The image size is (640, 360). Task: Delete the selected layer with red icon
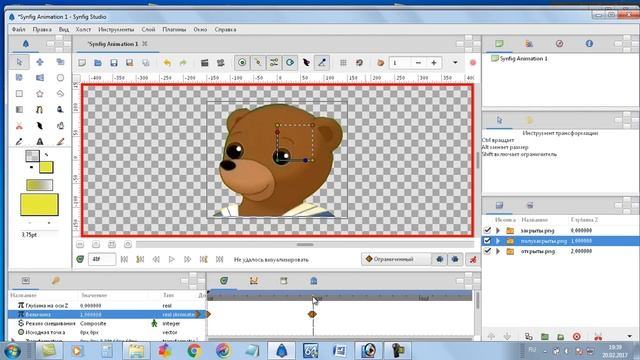tap(576, 337)
